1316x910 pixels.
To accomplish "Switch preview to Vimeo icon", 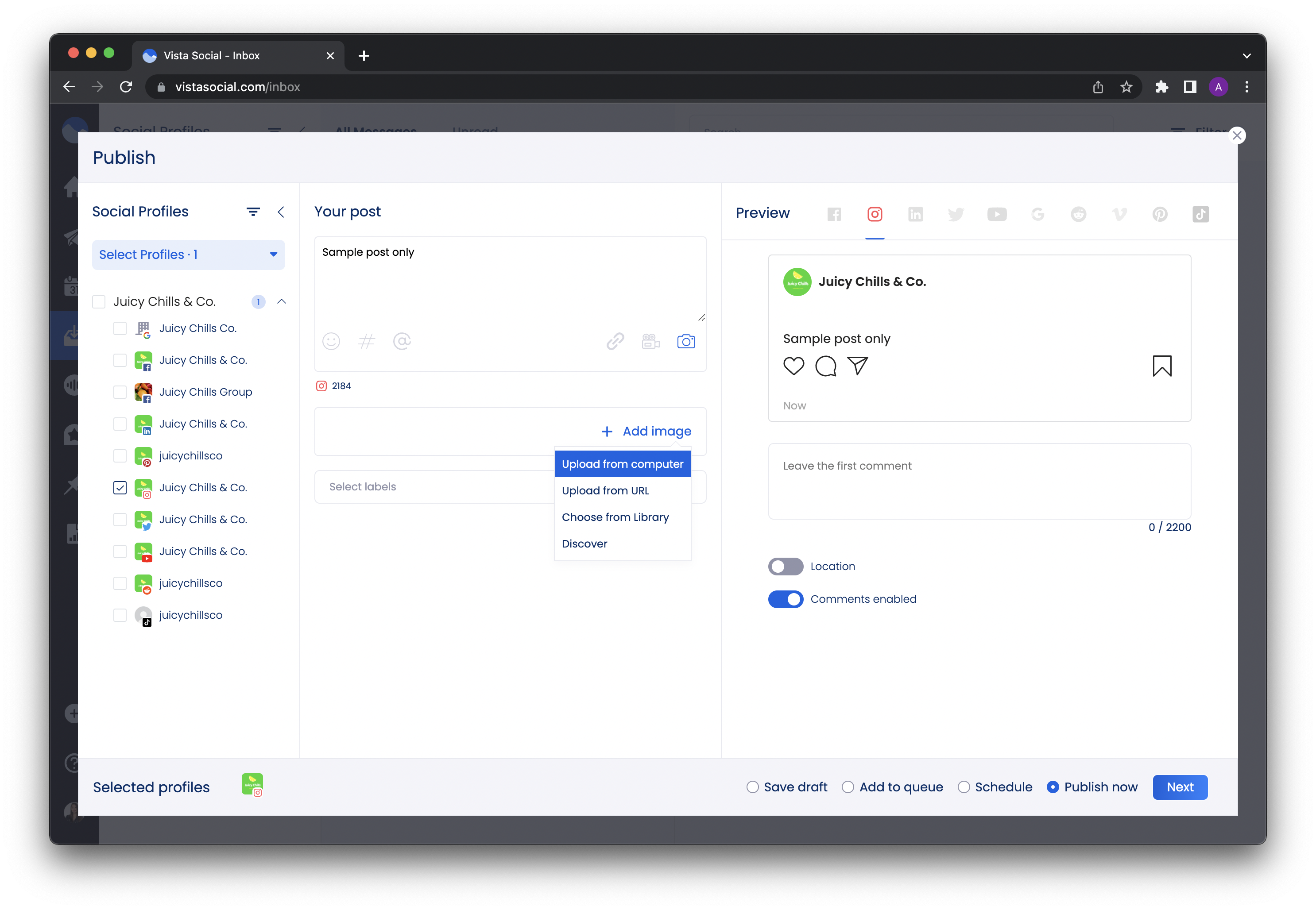I will coord(1119,214).
